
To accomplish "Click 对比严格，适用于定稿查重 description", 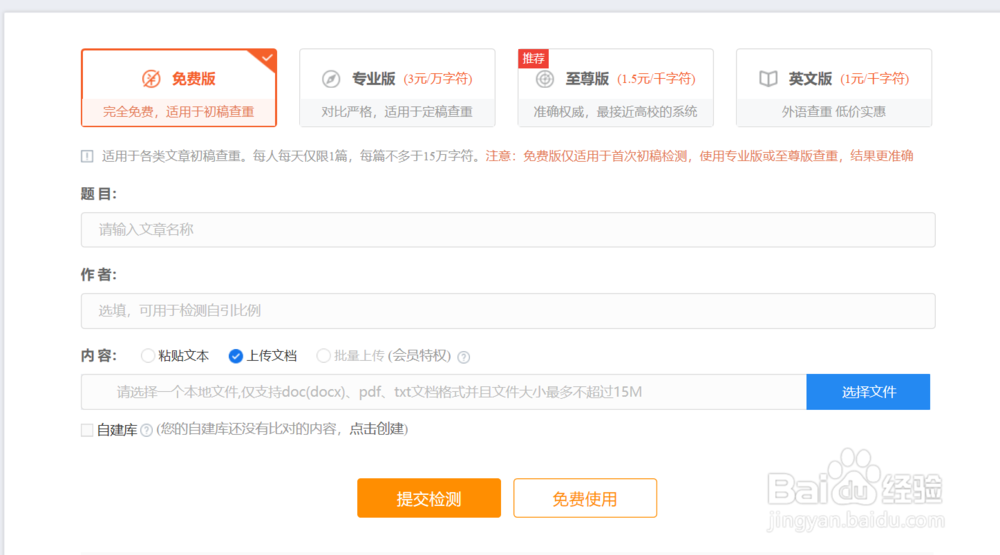I will point(397,112).
